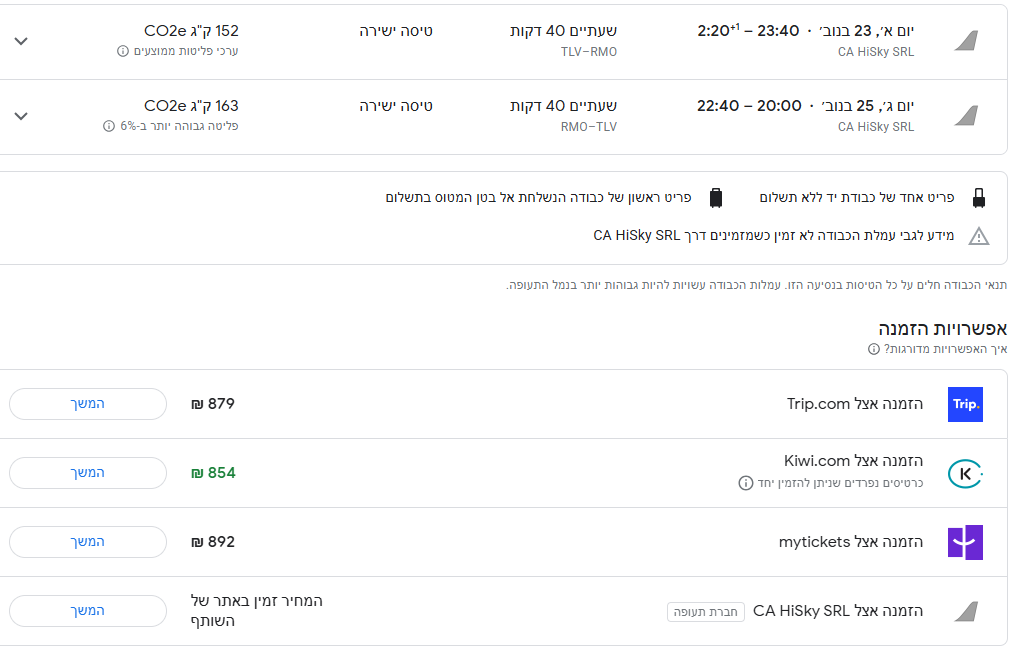This screenshot has width=1015, height=649.
Task: Click the Trip.com logo
Action: [965, 404]
